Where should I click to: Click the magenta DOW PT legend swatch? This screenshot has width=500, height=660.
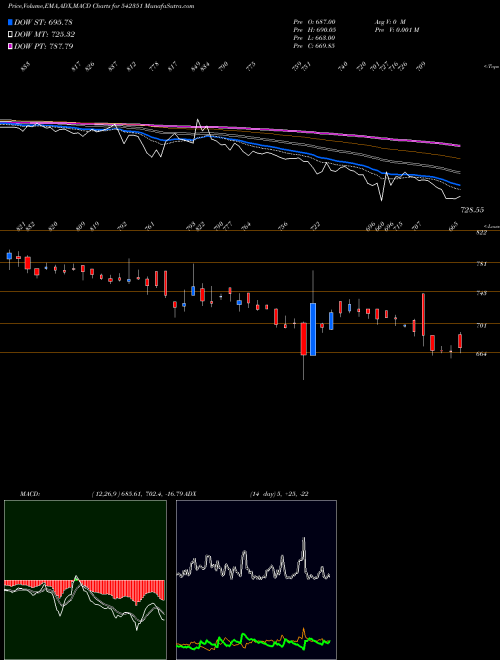click(x=11, y=46)
